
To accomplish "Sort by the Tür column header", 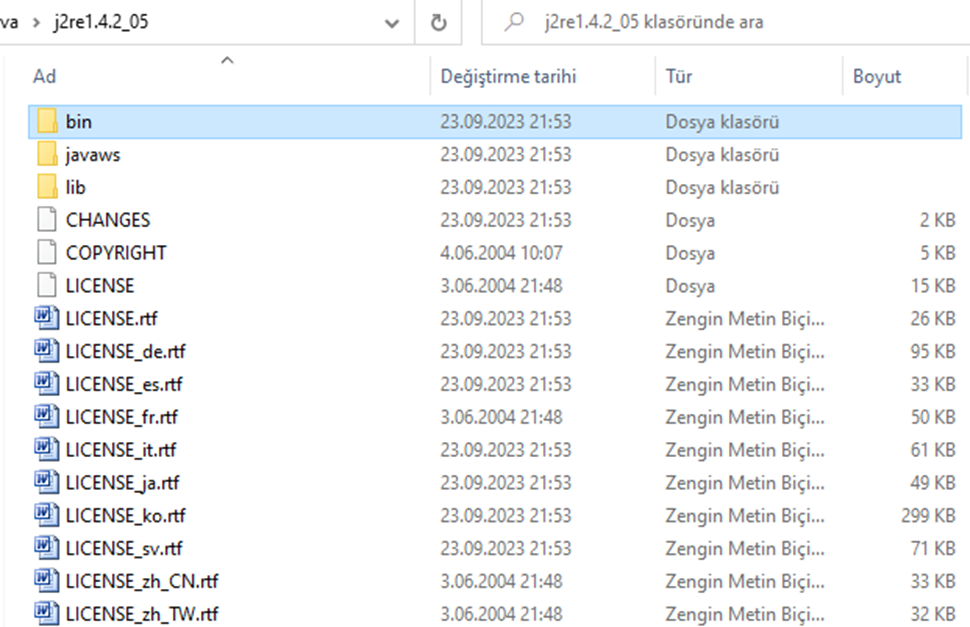I will coord(679,76).
